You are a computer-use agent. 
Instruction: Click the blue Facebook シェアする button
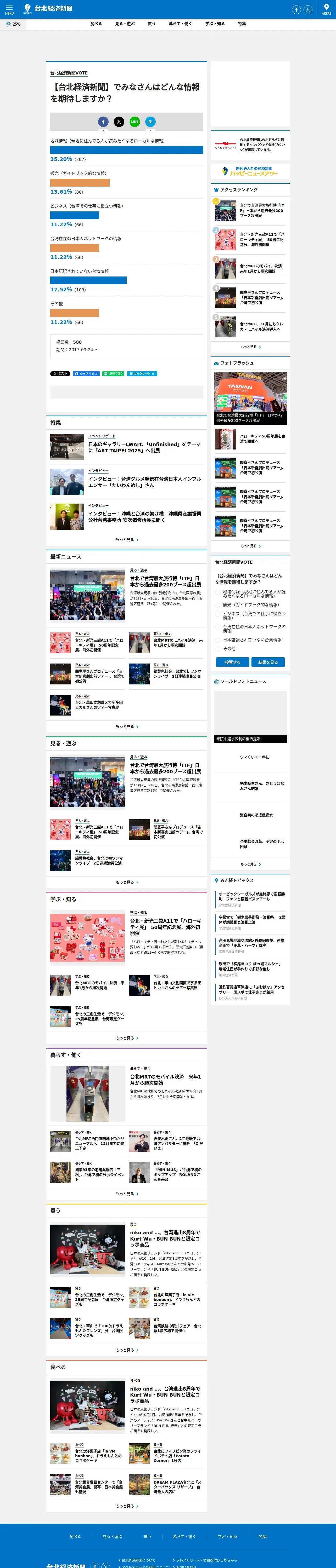(86, 374)
